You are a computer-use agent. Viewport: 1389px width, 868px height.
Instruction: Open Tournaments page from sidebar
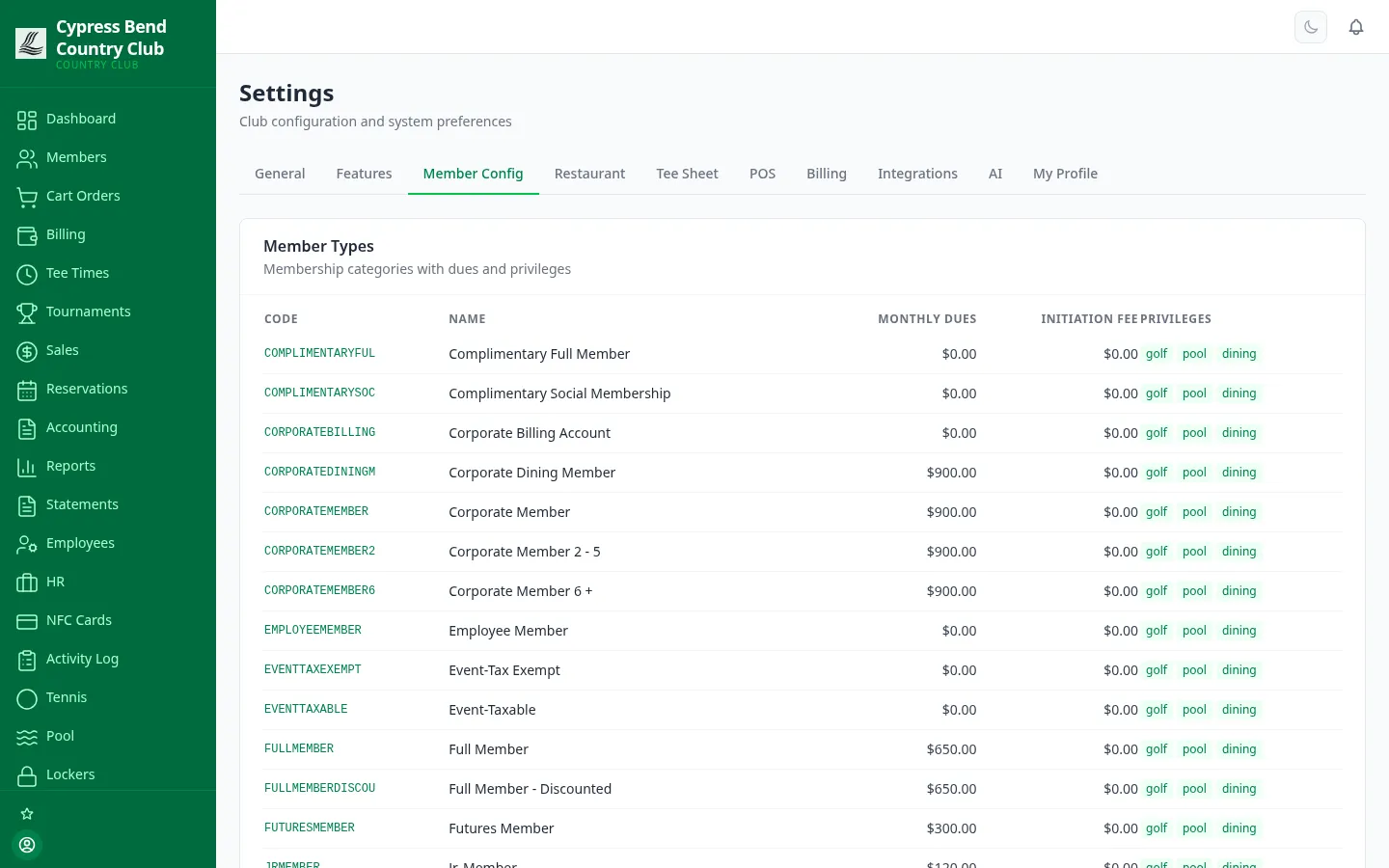coord(88,312)
